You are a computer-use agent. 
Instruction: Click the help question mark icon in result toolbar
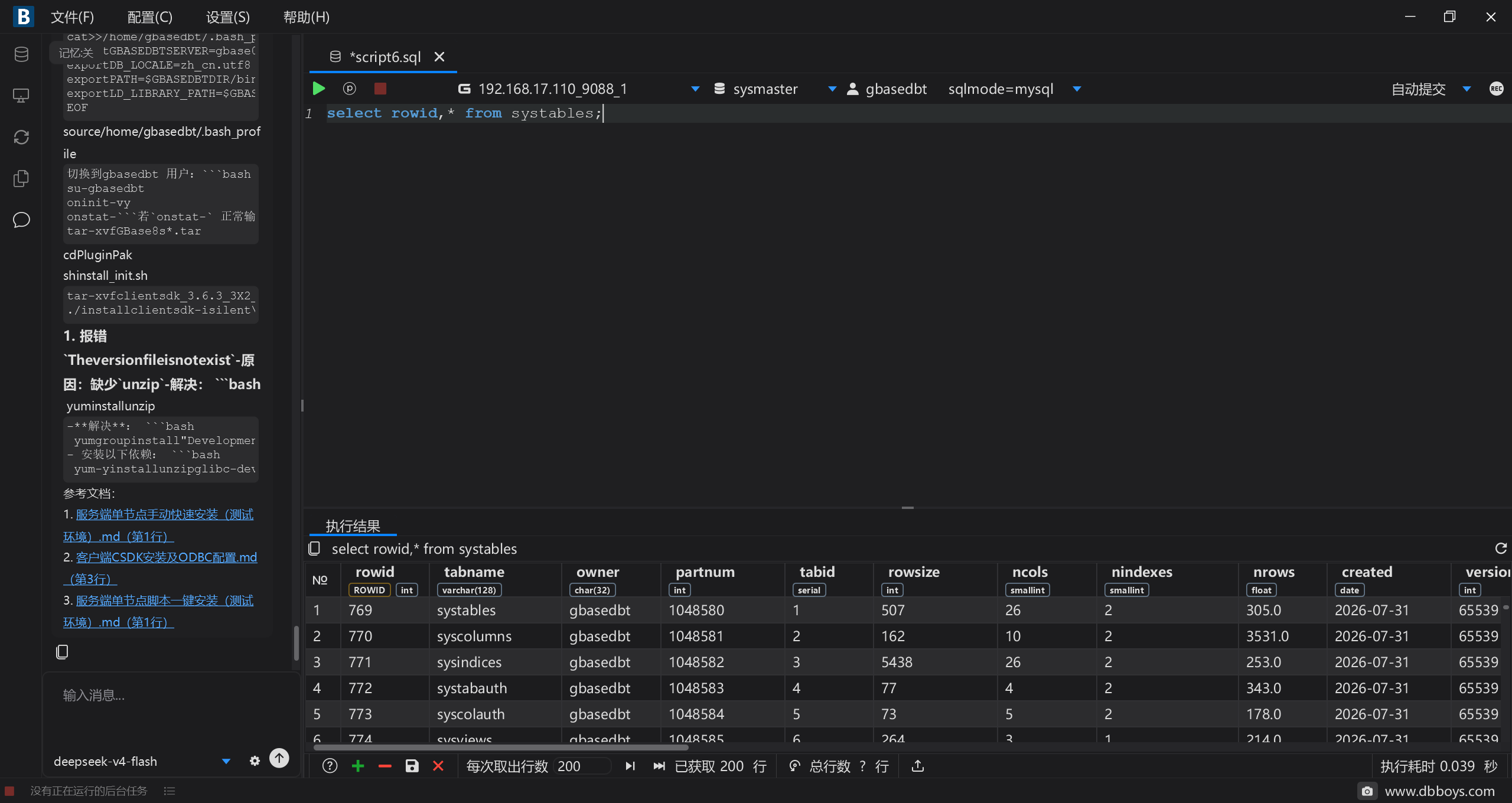(330, 766)
